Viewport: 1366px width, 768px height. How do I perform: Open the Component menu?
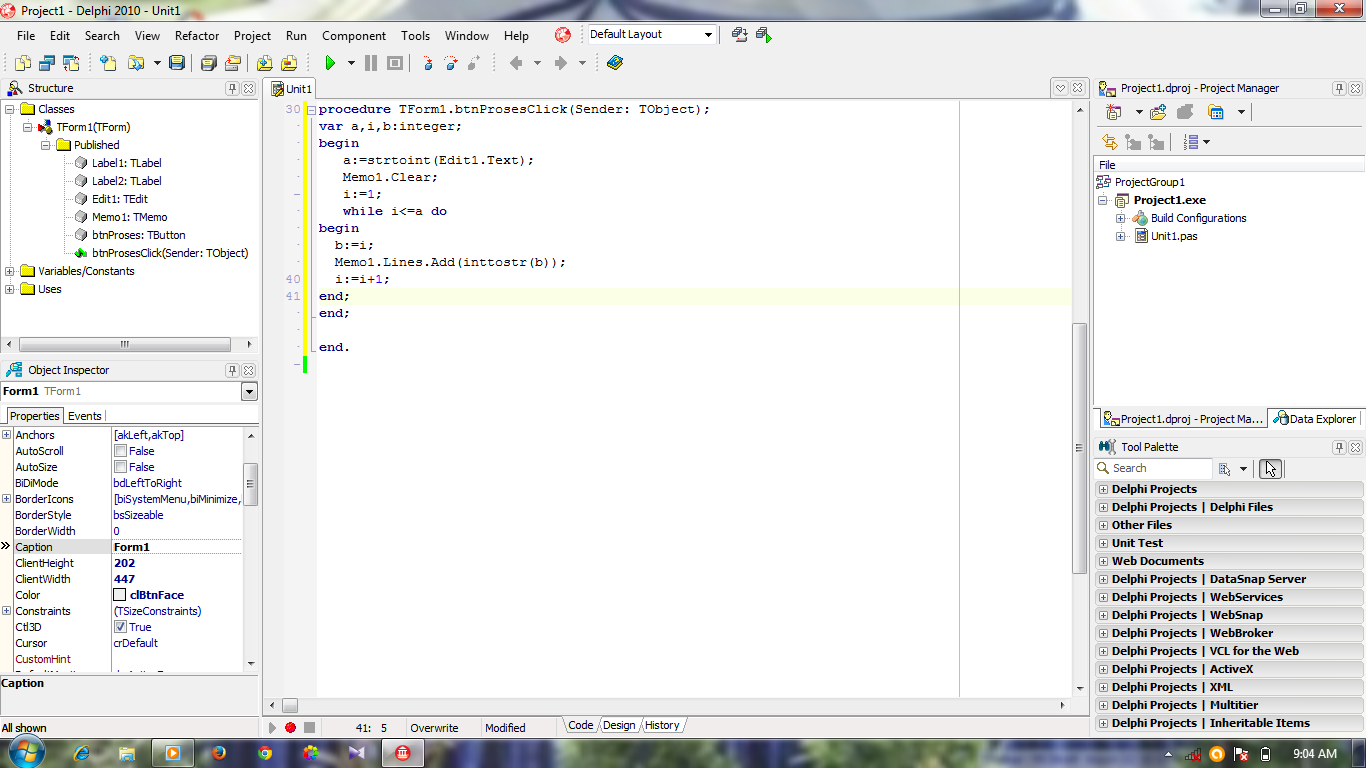click(353, 35)
